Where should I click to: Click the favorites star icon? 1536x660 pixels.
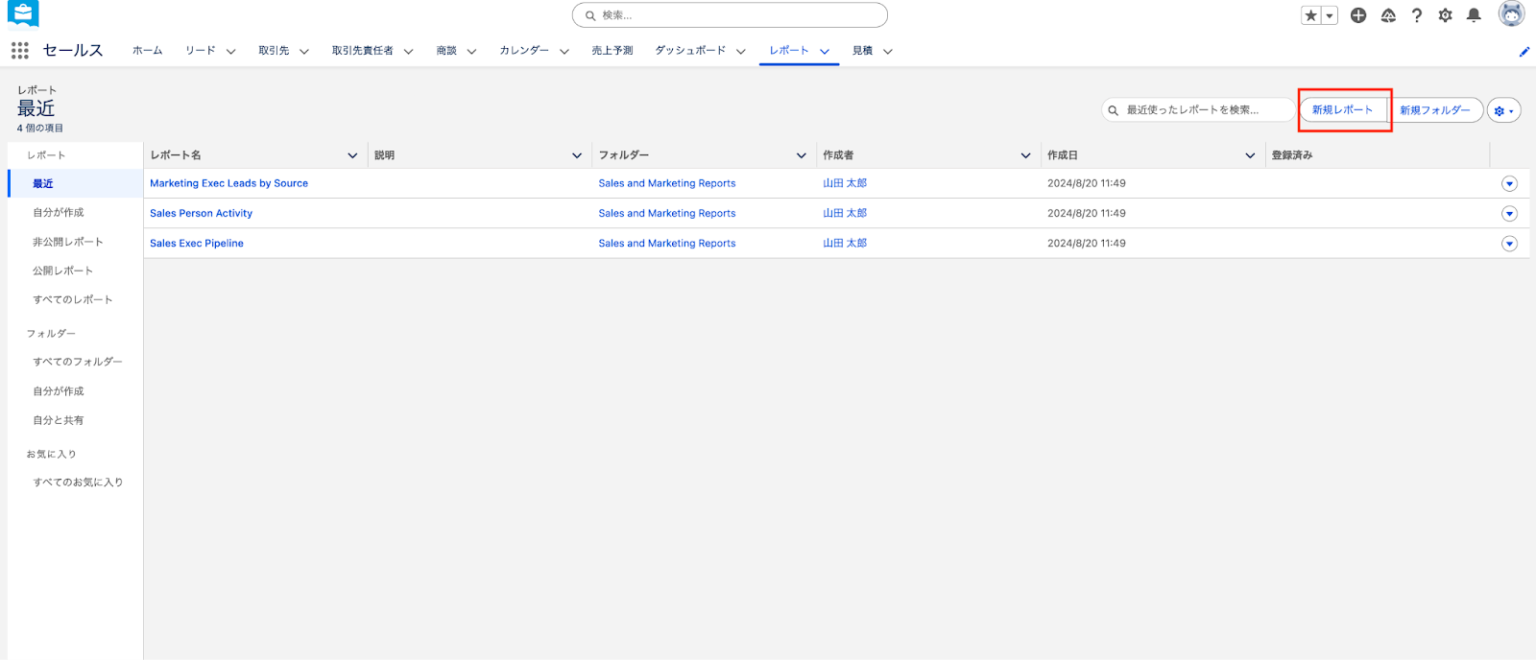pyautogui.click(x=1311, y=15)
